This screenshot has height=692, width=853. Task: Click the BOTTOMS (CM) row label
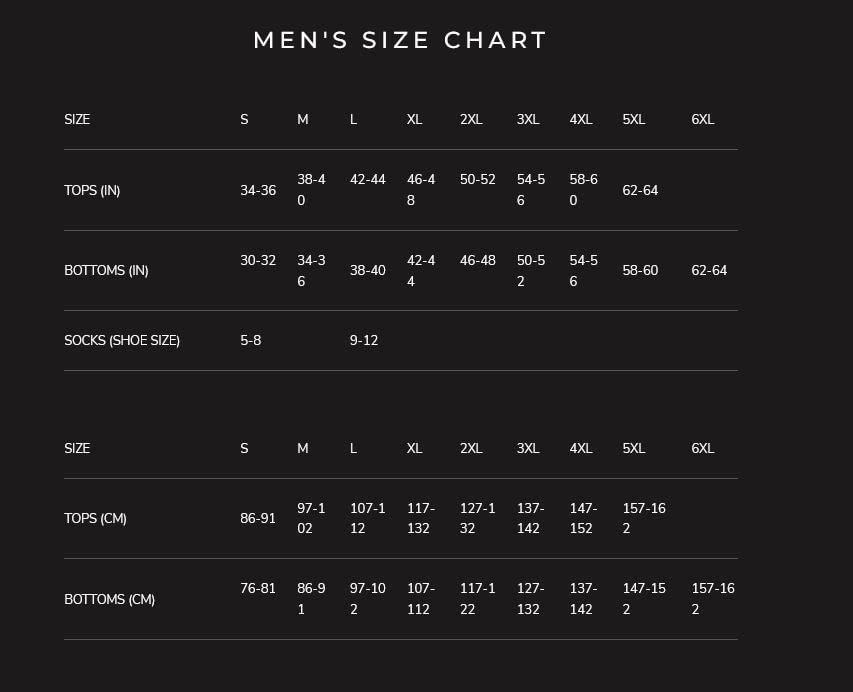[x=109, y=599]
